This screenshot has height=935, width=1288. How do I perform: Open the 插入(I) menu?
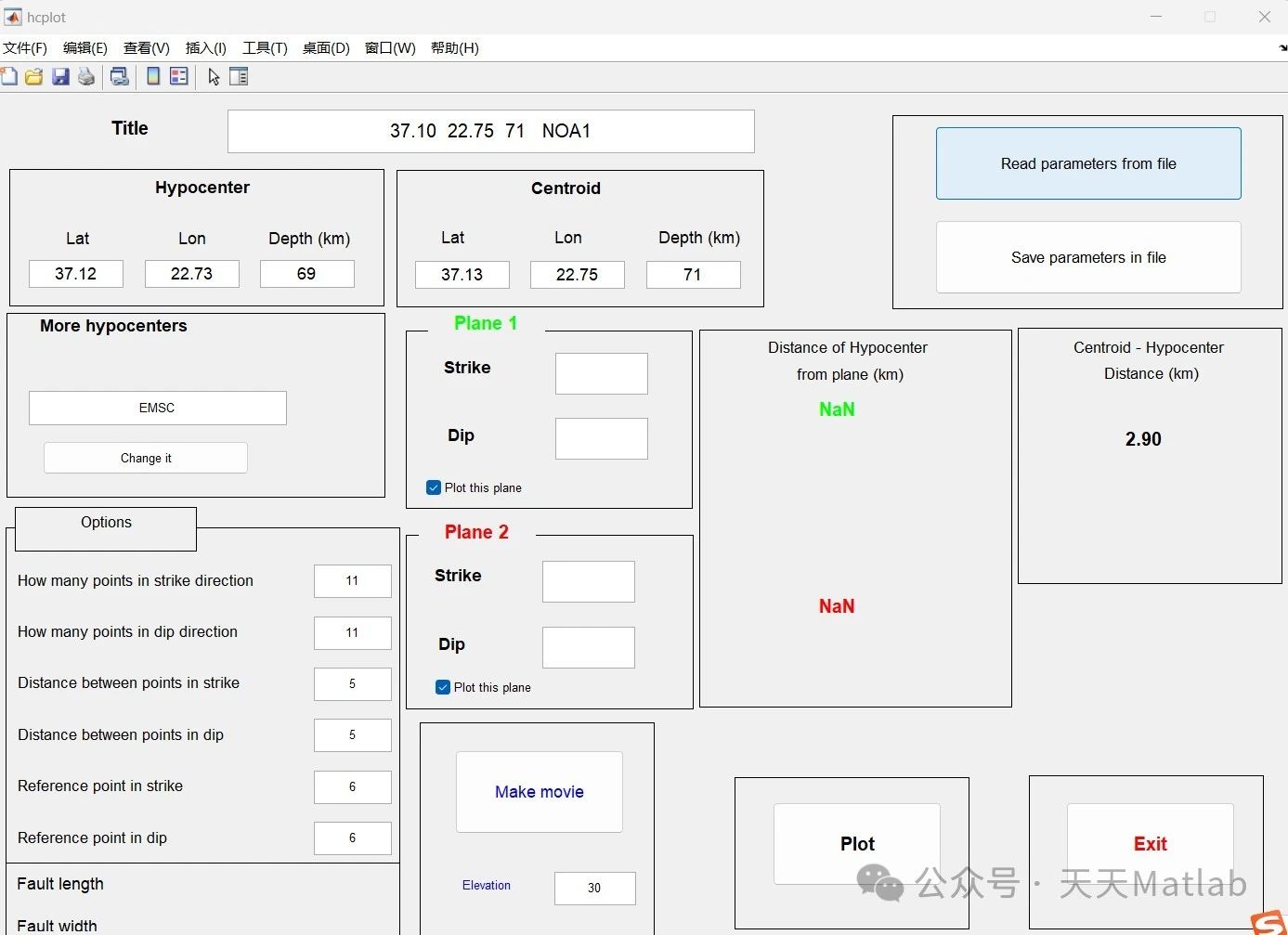click(x=206, y=48)
